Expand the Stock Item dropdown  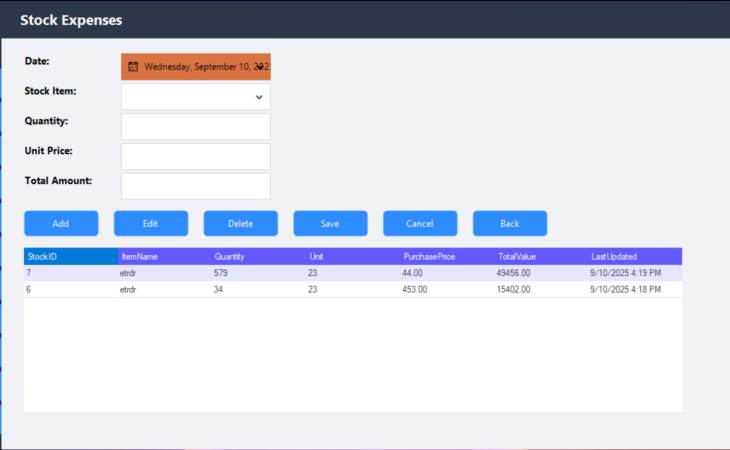pyautogui.click(x=259, y=97)
